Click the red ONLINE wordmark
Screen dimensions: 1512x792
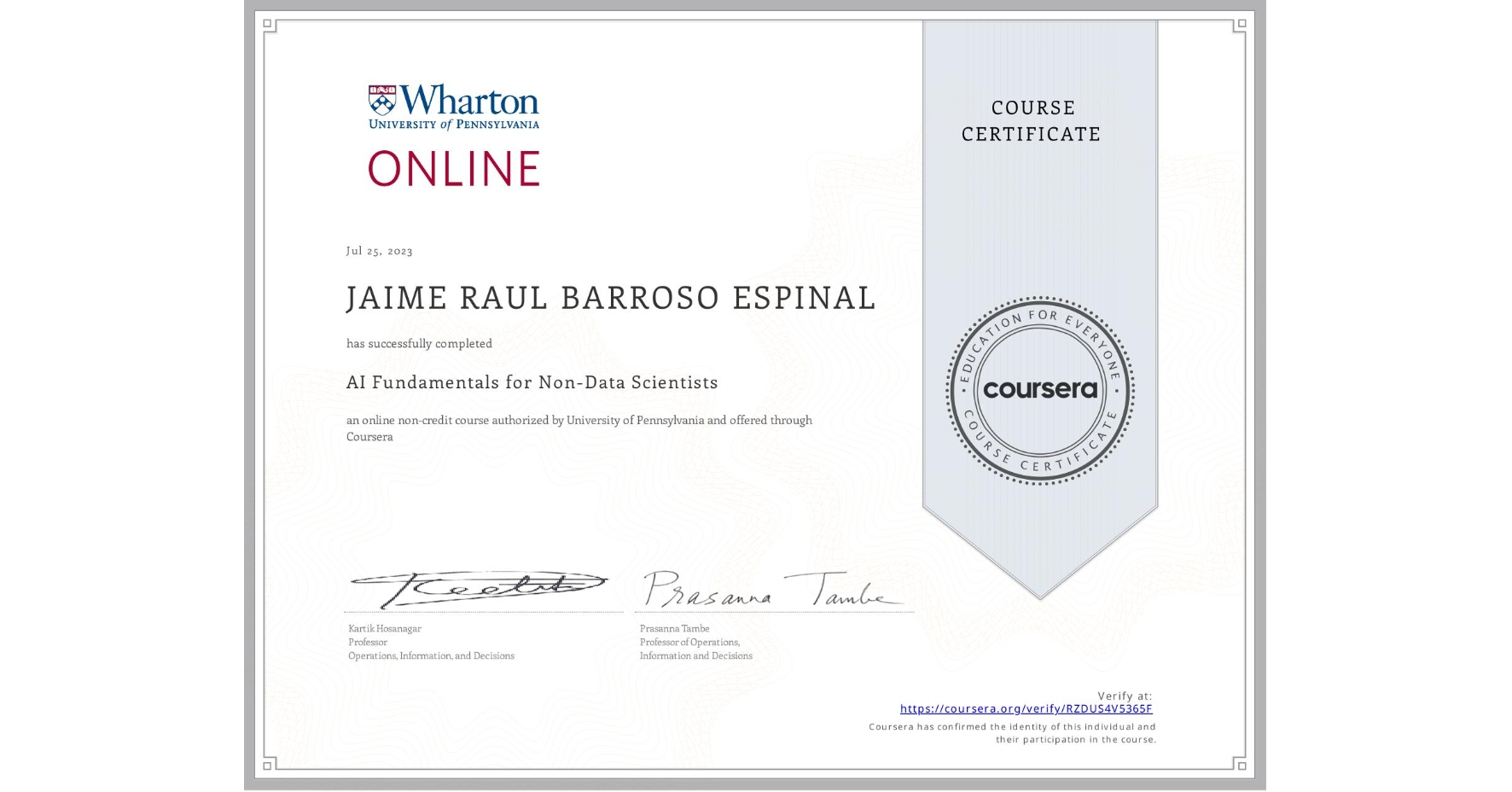[x=454, y=168]
